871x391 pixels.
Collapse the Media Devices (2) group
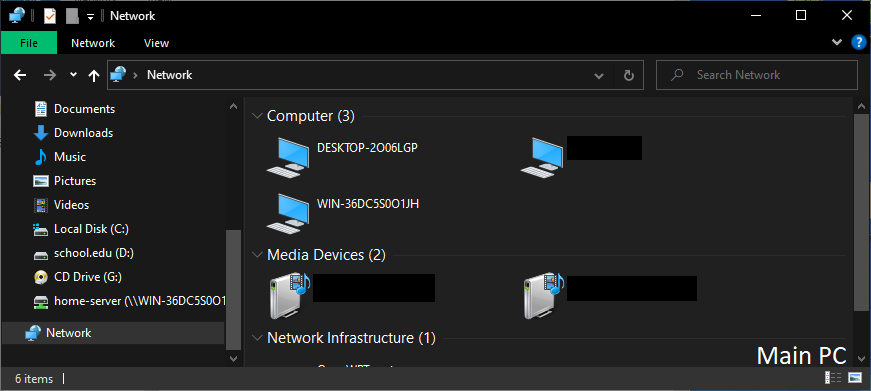click(257, 254)
